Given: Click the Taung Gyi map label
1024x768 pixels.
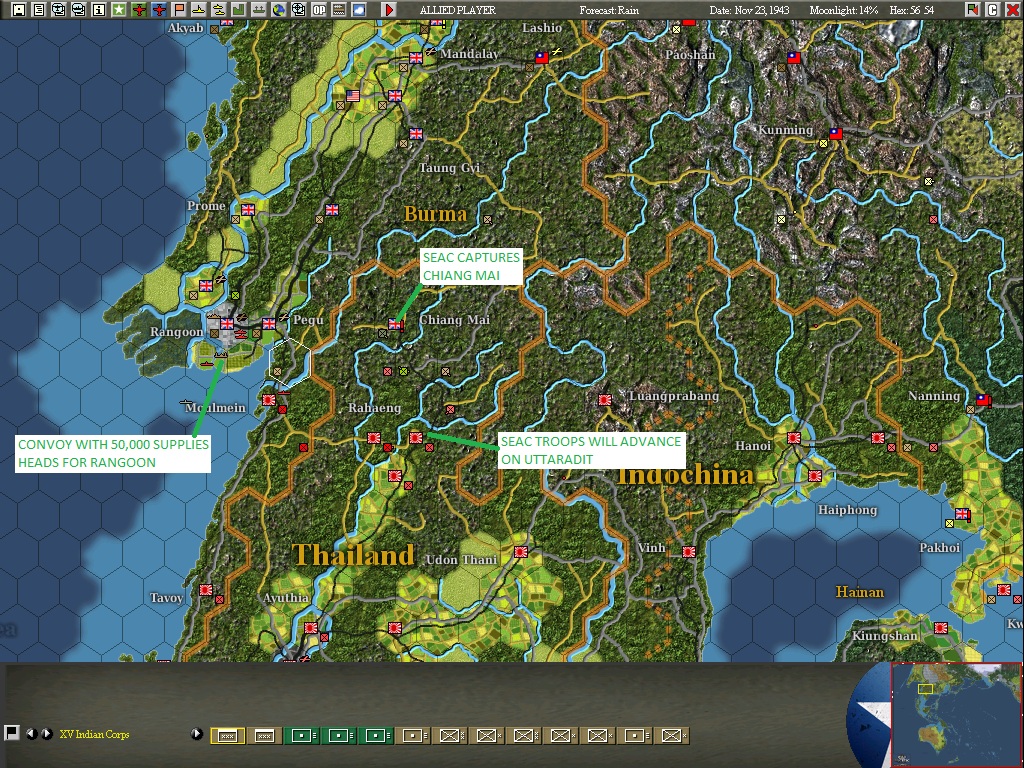Looking at the screenshot, I should pyautogui.click(x=449, y=168).
